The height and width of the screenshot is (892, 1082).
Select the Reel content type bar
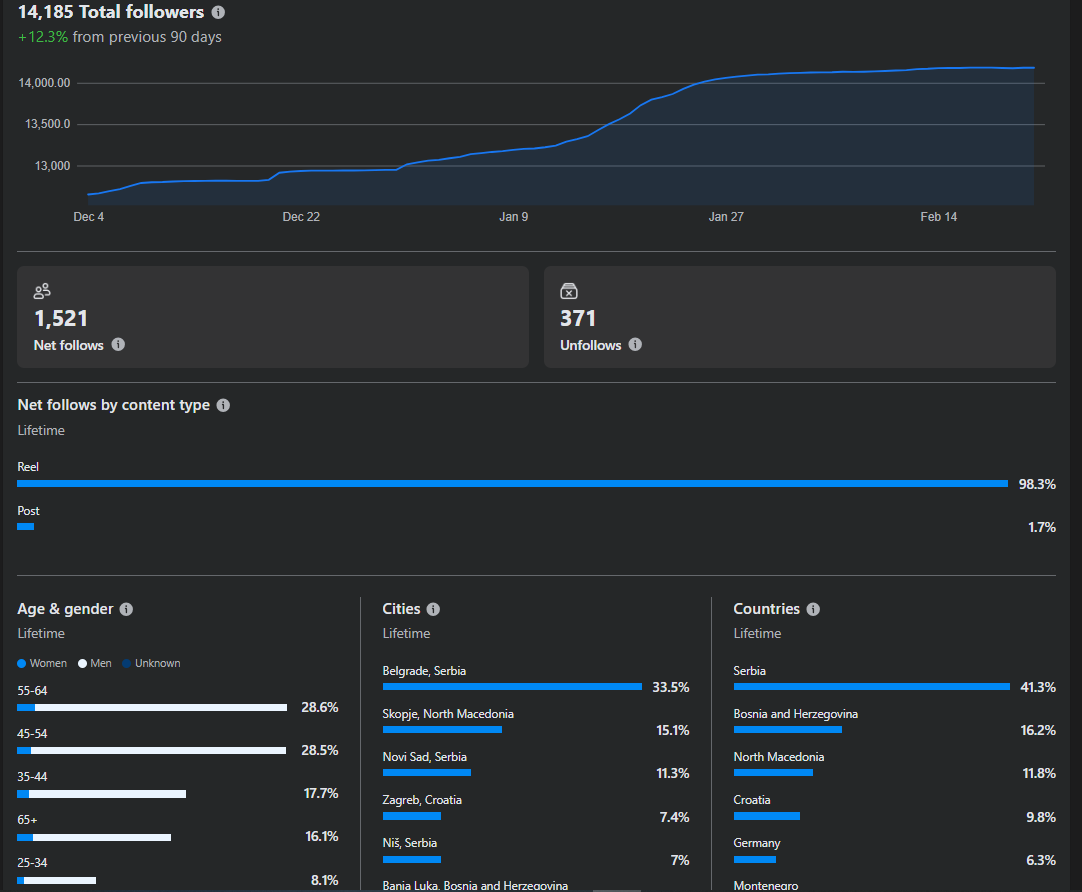click(x=512, y=484)
